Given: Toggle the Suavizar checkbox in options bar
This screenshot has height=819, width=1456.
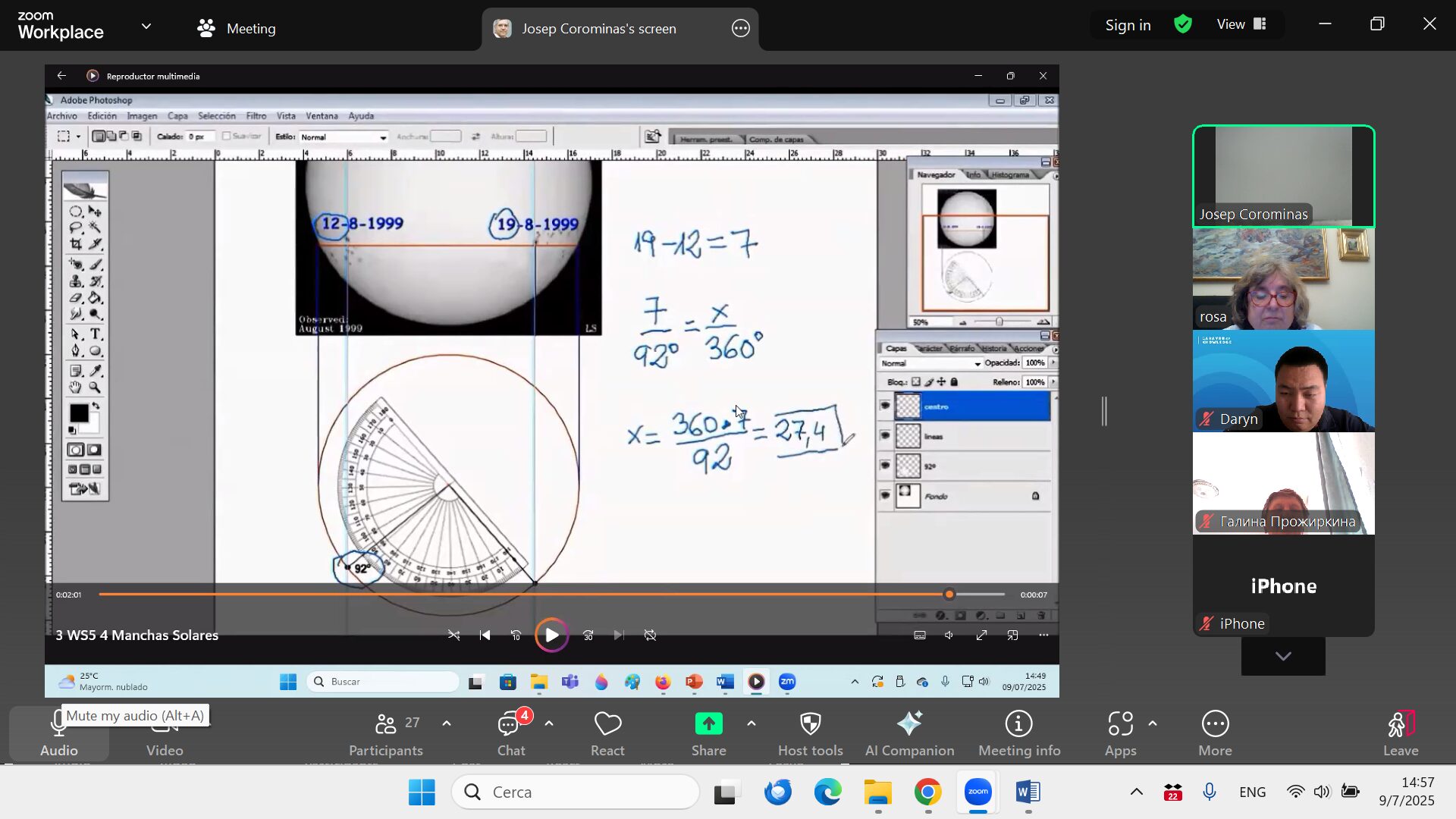Looking at the screenshot, I should (226, 136).
